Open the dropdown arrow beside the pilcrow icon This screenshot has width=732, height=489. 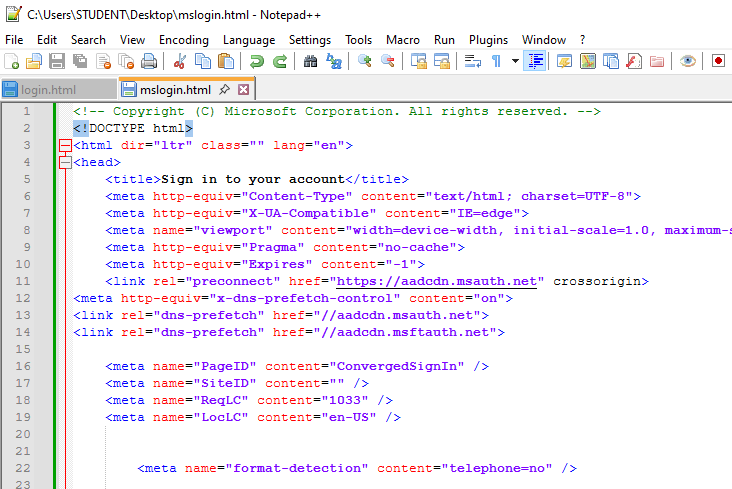(515, 61)
